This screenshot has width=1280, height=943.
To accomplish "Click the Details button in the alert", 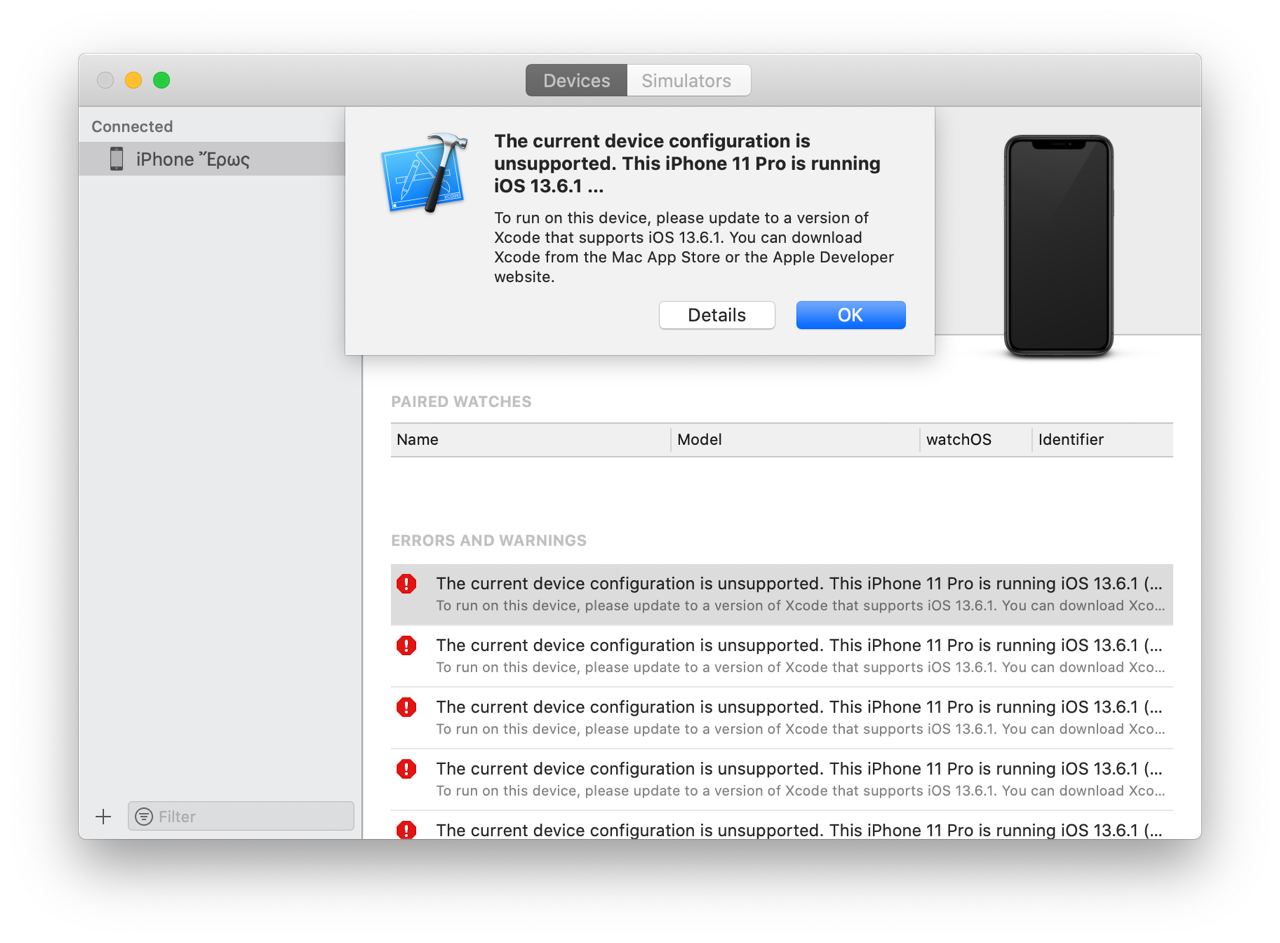I will 717,315.
